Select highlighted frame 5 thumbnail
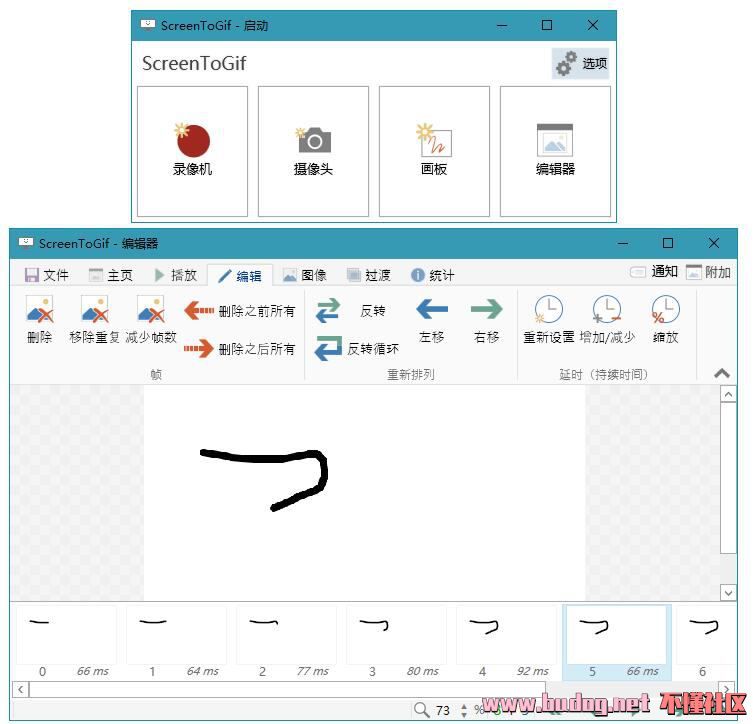 pyautogui.click(x=617, y=643)
